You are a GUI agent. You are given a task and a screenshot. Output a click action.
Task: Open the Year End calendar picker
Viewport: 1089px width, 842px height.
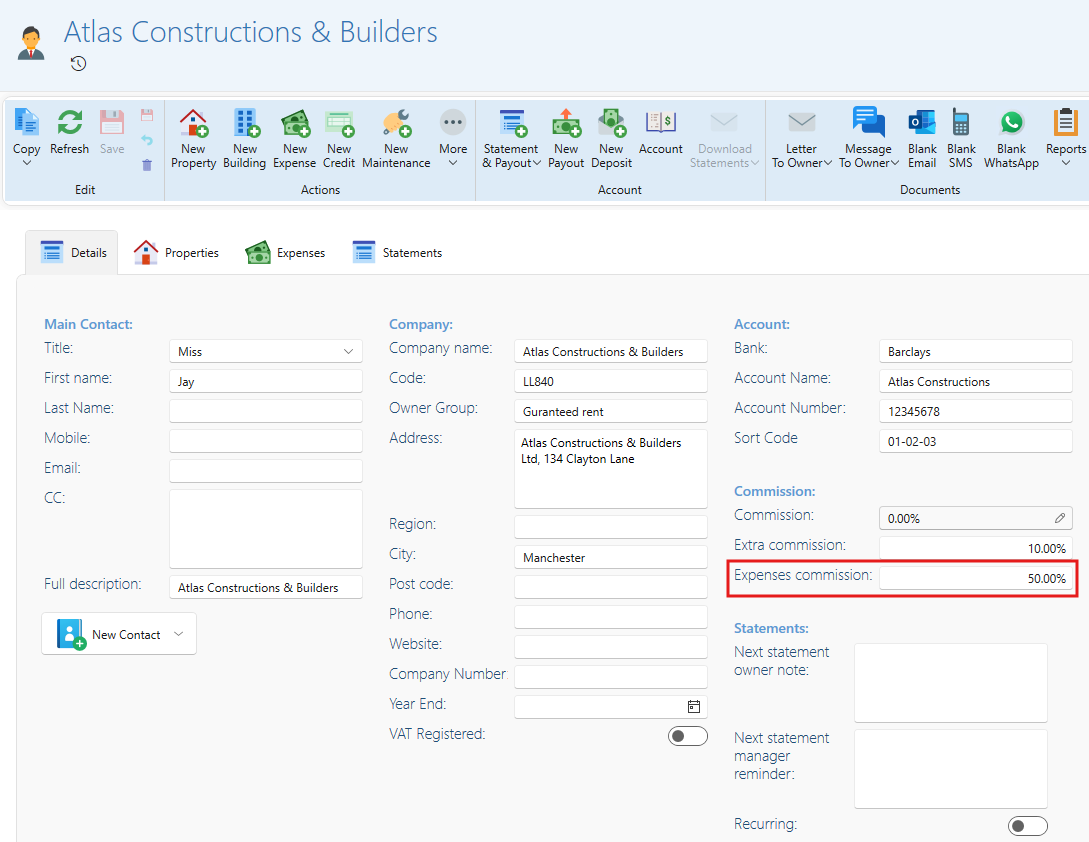pyautogui.click(x=693, y=707)
